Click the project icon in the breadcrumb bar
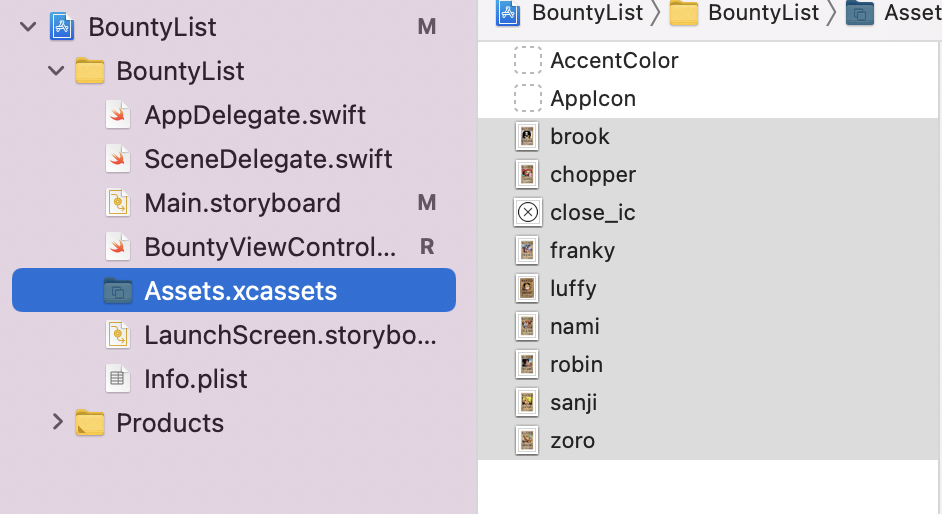942x514 pixels. [508, 13]
